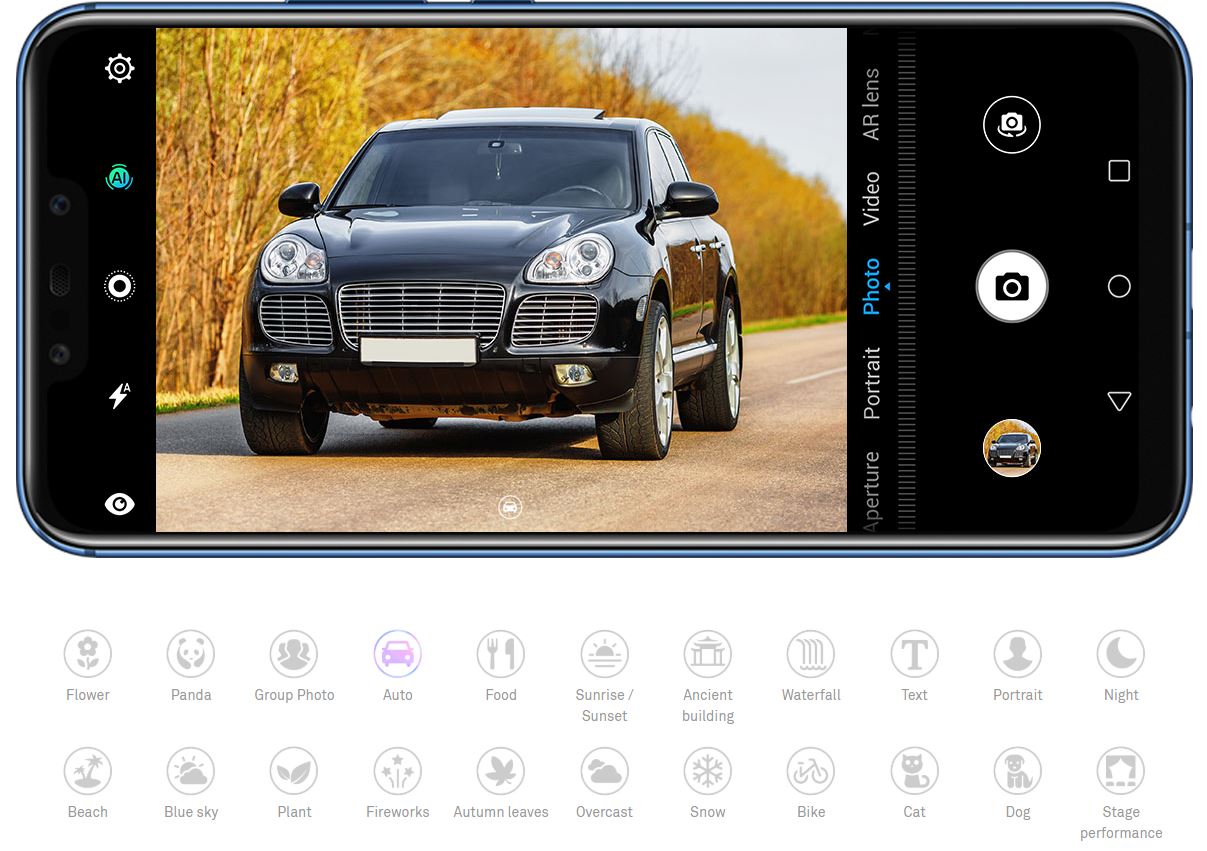Viewport: 1207px width, 851px height.
Task: Select the highlighted Auto car scene icon
Action: coord(397,654)
